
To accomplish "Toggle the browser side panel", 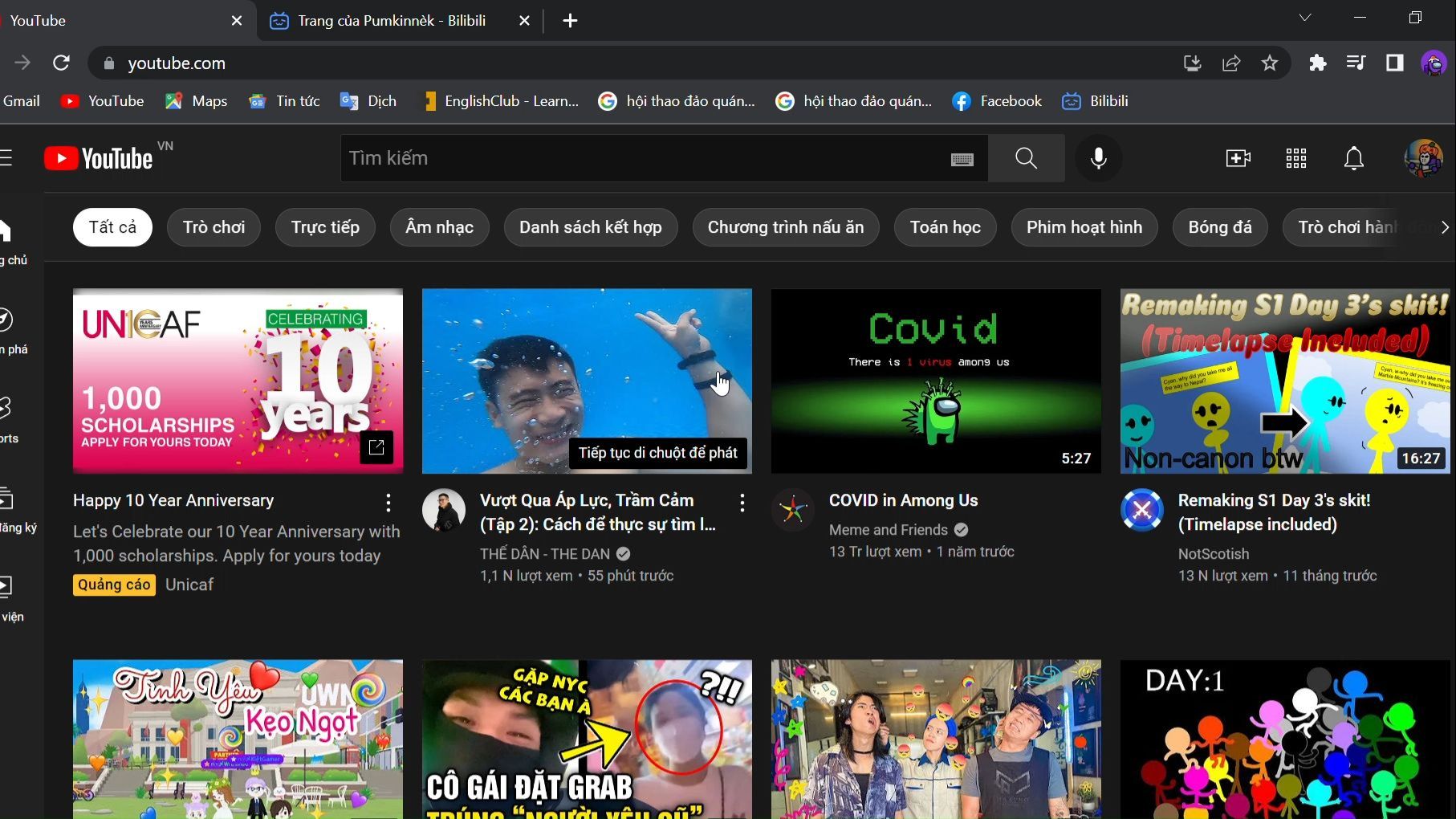I will point(1394,63).
